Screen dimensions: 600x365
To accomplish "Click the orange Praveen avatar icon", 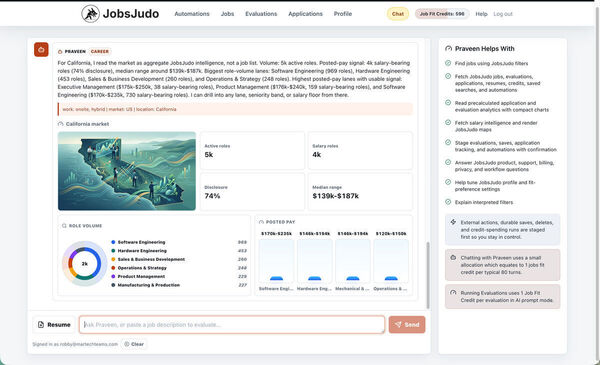I will (41, 49).
